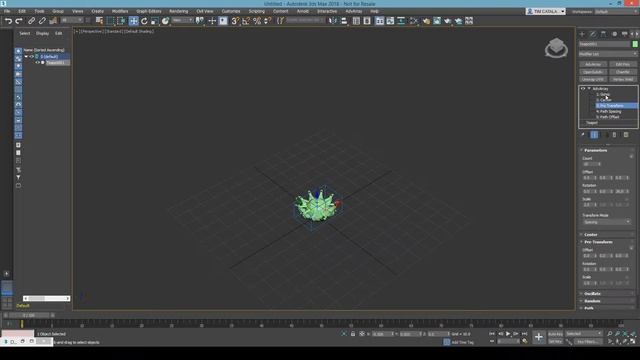Switch to the Motion command panel tab
640x360 pixels.
click(x=614, y=34)
